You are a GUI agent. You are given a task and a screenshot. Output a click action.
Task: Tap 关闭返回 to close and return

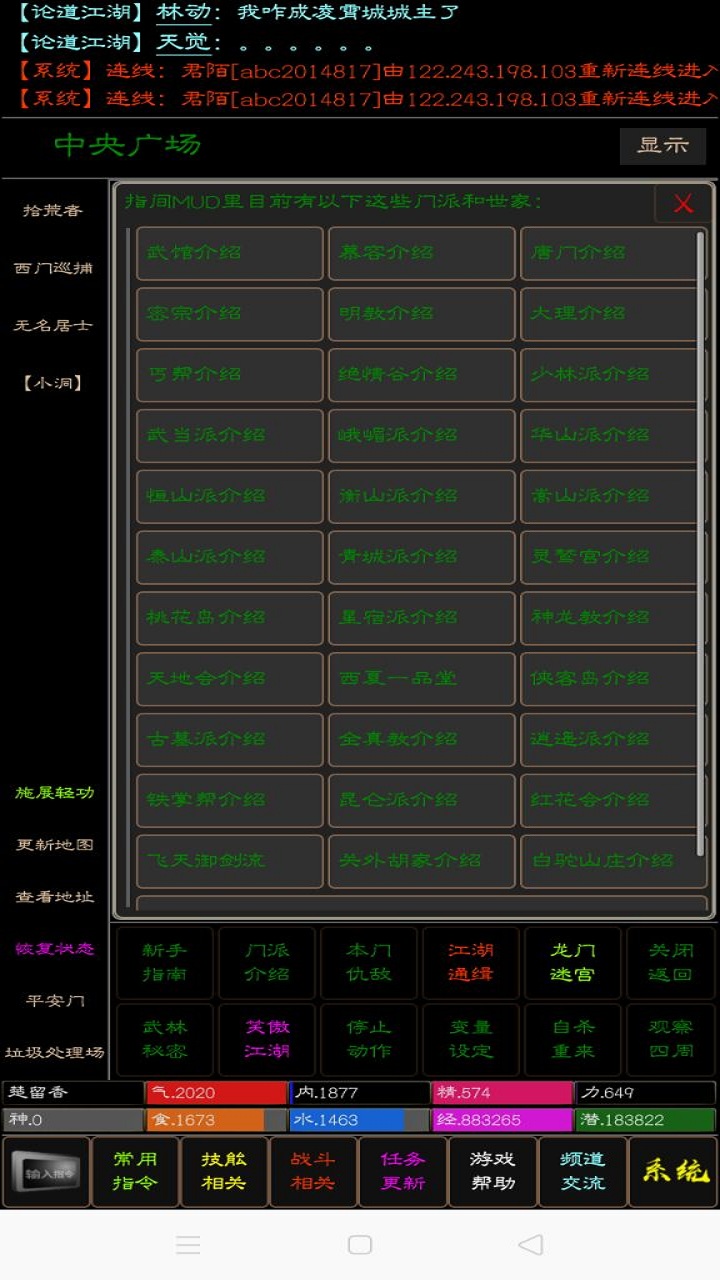coord(670,962)
